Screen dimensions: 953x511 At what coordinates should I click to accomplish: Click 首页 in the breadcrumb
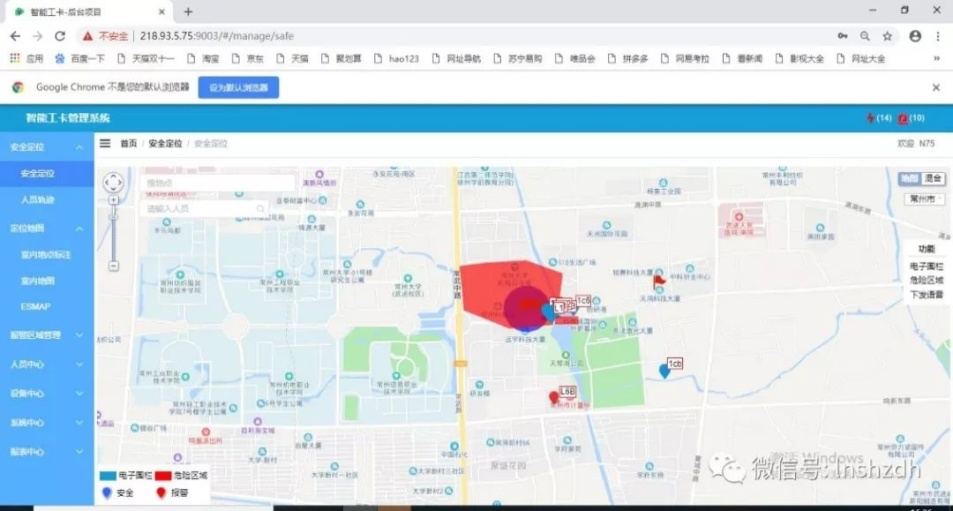129,143
